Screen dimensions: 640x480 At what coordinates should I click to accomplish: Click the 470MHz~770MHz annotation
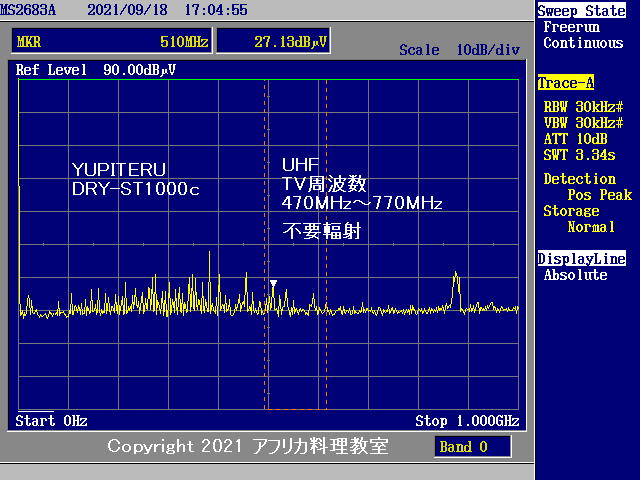[362, 203]
